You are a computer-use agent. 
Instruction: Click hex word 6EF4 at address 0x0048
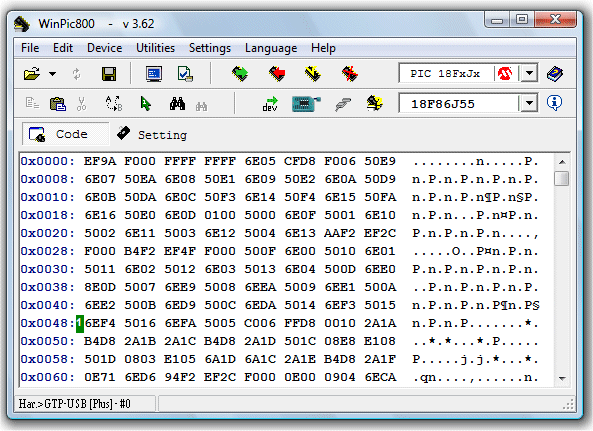[100, 323]
